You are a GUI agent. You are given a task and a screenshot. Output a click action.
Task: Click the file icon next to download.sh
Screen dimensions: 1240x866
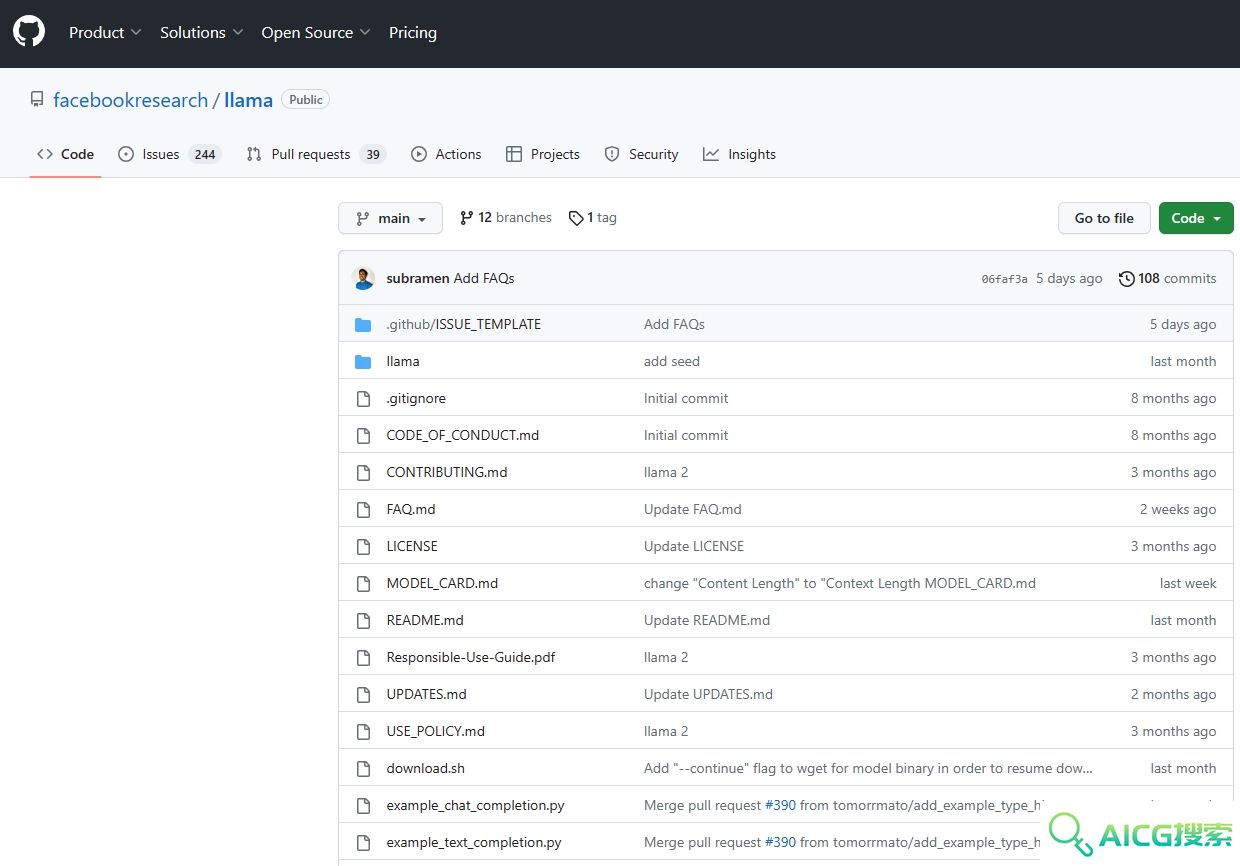364,769
